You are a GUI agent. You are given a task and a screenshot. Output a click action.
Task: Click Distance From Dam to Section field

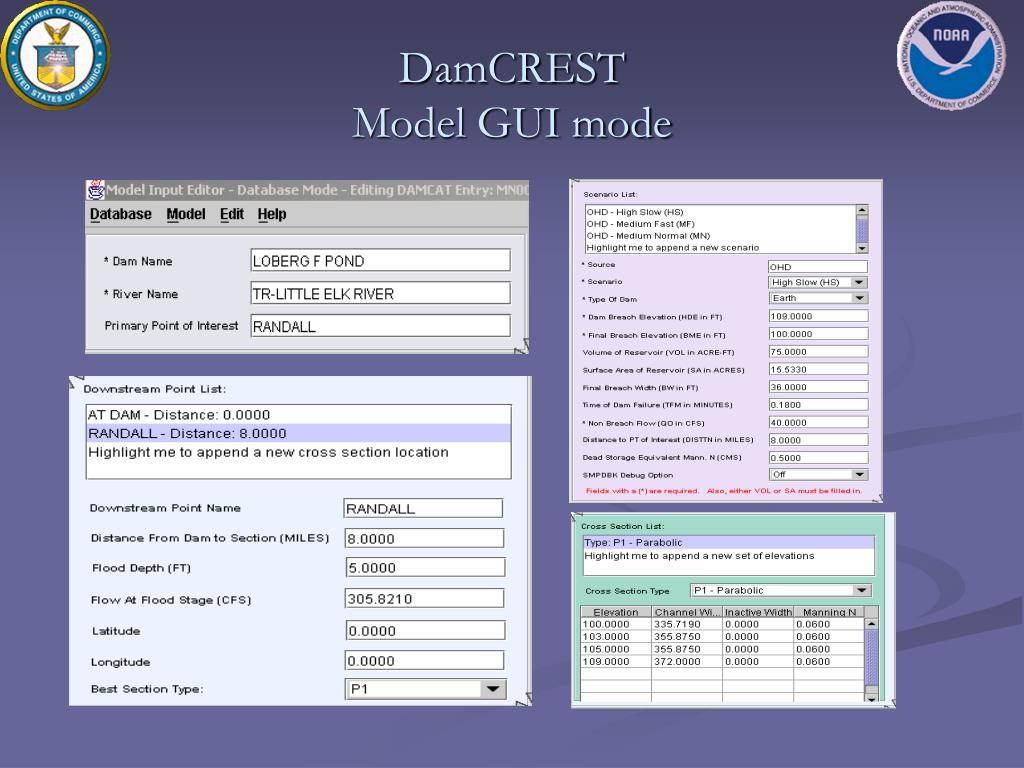pos(424,538)
